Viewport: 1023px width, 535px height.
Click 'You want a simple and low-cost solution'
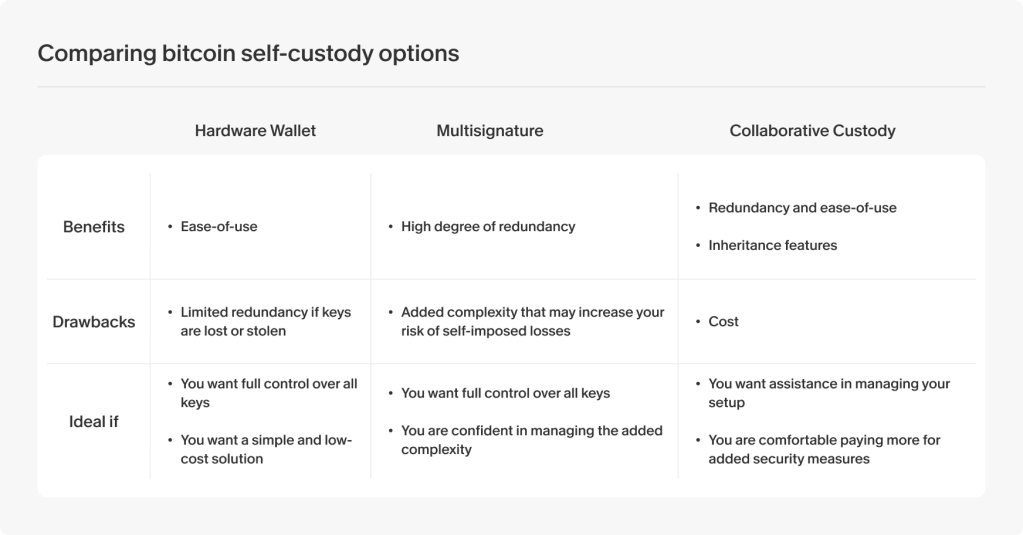(x=266, y=449)
